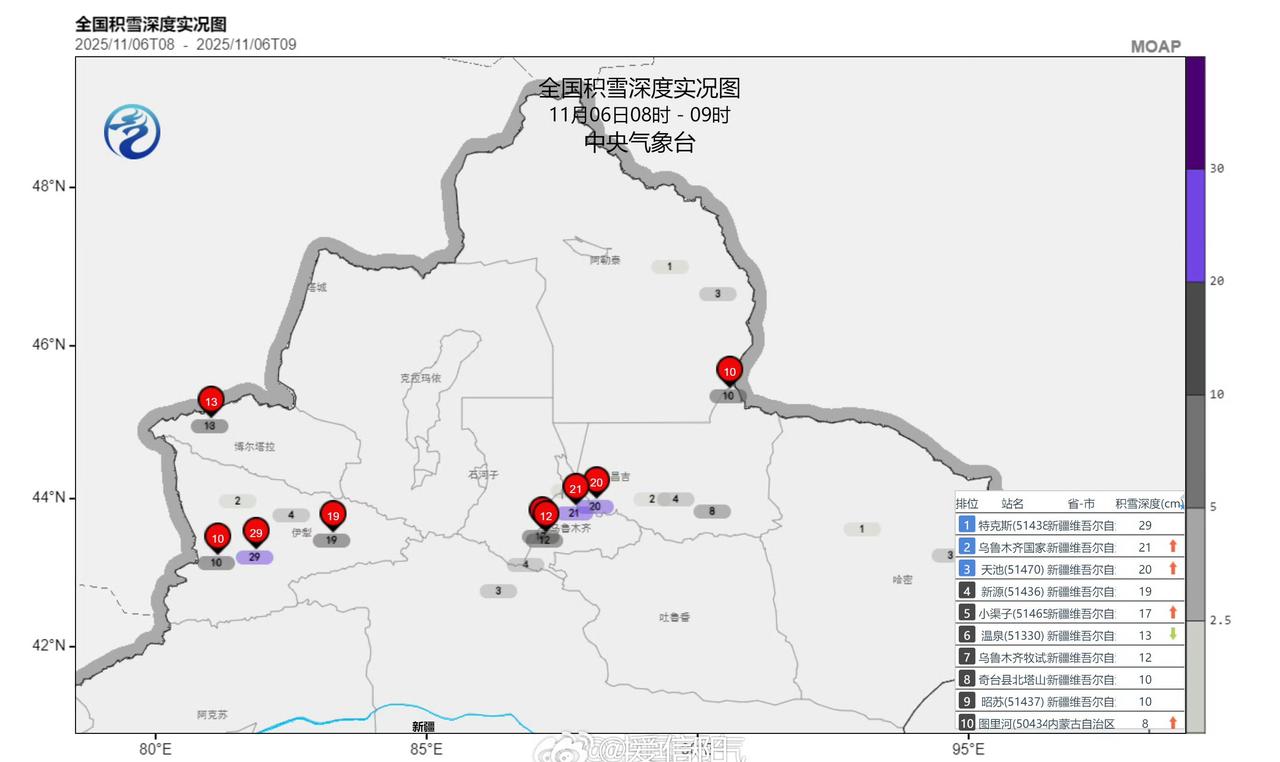Screen dimensions: 1280x762
Task: Click the dark rank 6 badge beside 温泉
Action: coord(966,634)
